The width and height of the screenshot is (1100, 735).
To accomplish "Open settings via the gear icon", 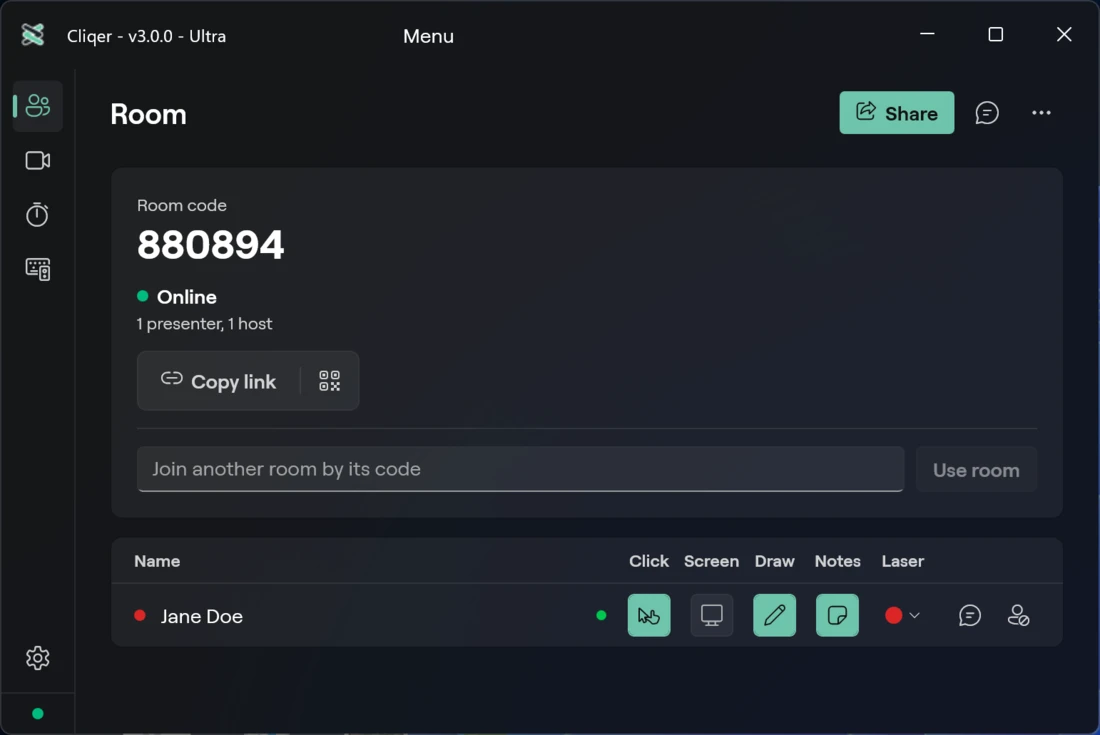I will tap(38, 658).
